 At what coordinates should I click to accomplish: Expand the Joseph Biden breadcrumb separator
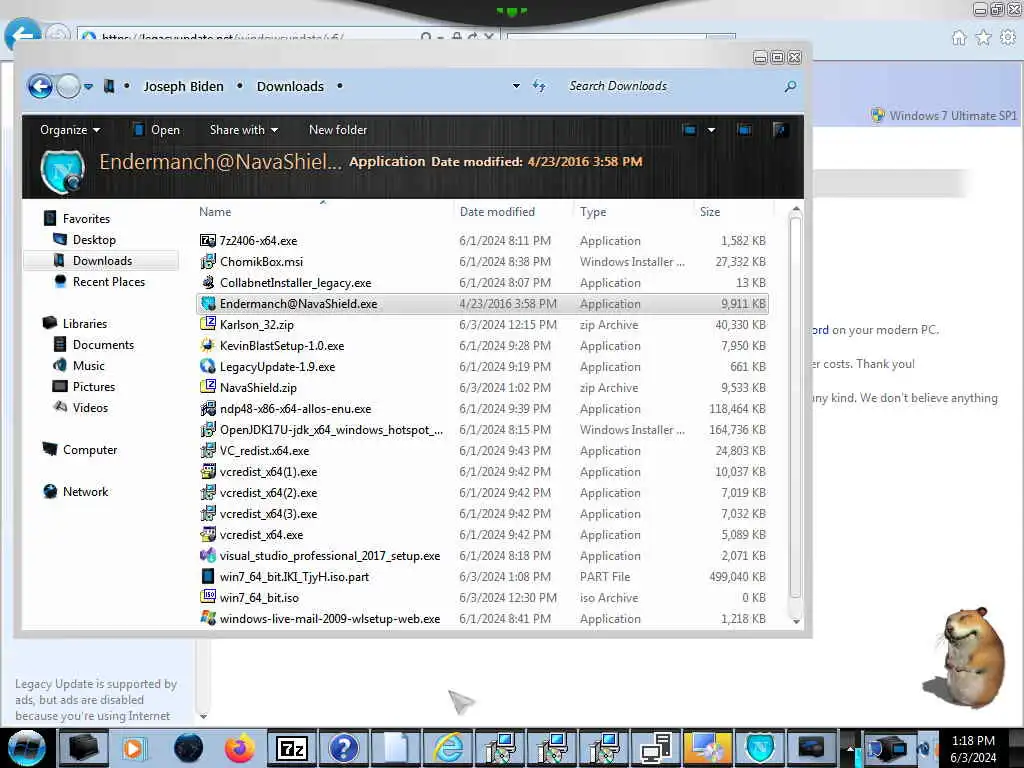(240, 86)
